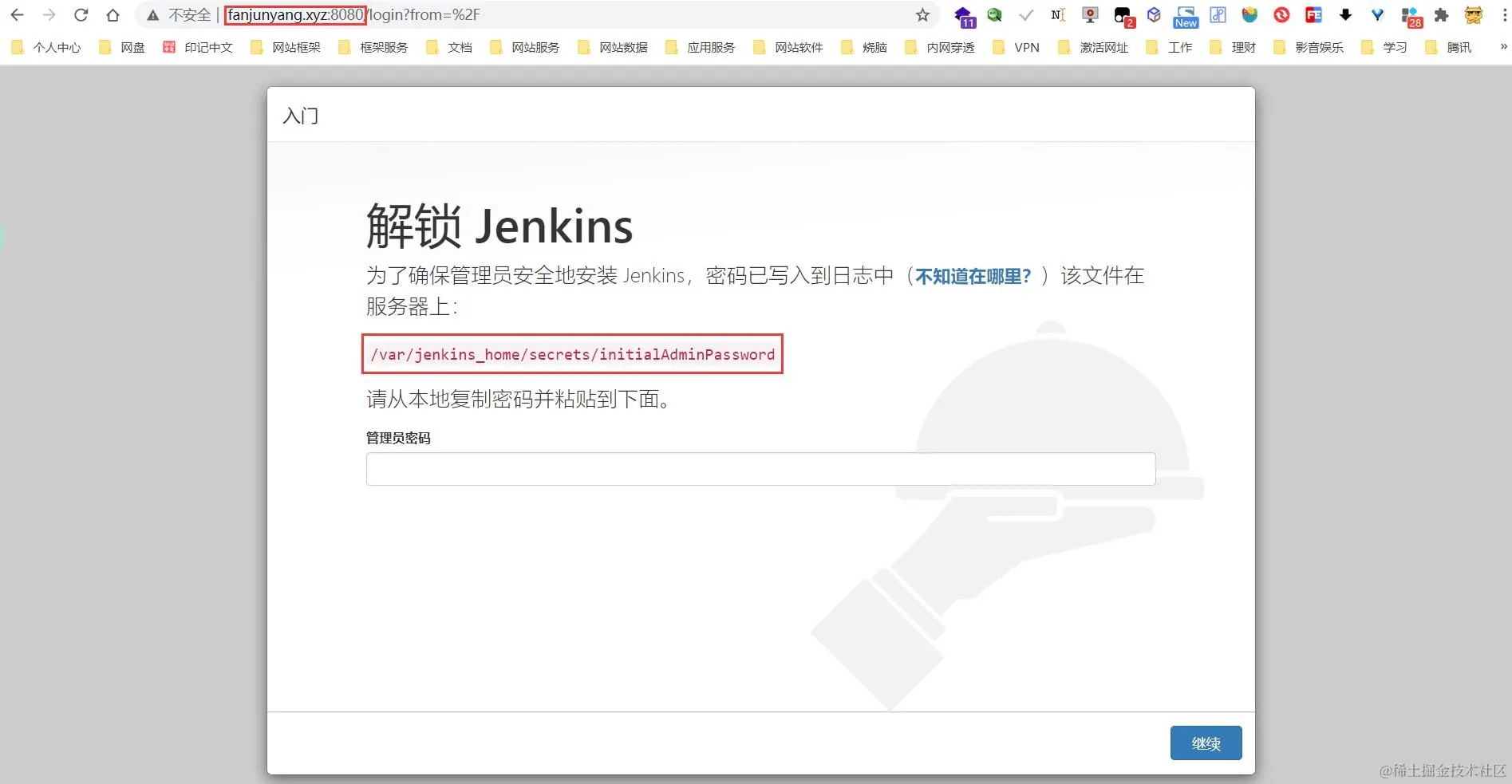Open the red FE helper extension
The width and height of the screenshot is (1512, 784).
tap(1313, 15)
